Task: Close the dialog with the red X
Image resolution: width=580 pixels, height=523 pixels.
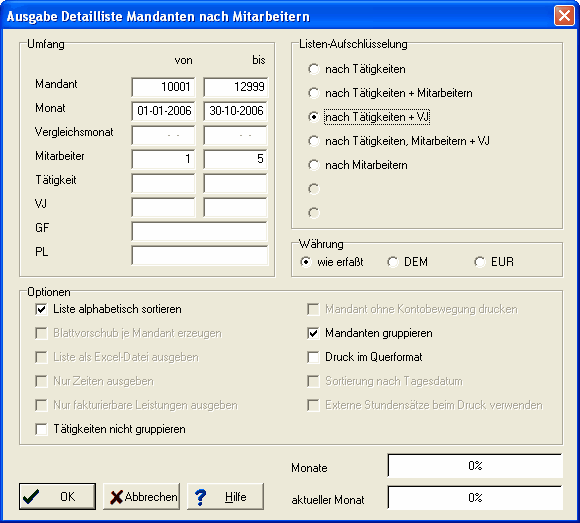Action: pyautogui.click(x=564, y=16)
